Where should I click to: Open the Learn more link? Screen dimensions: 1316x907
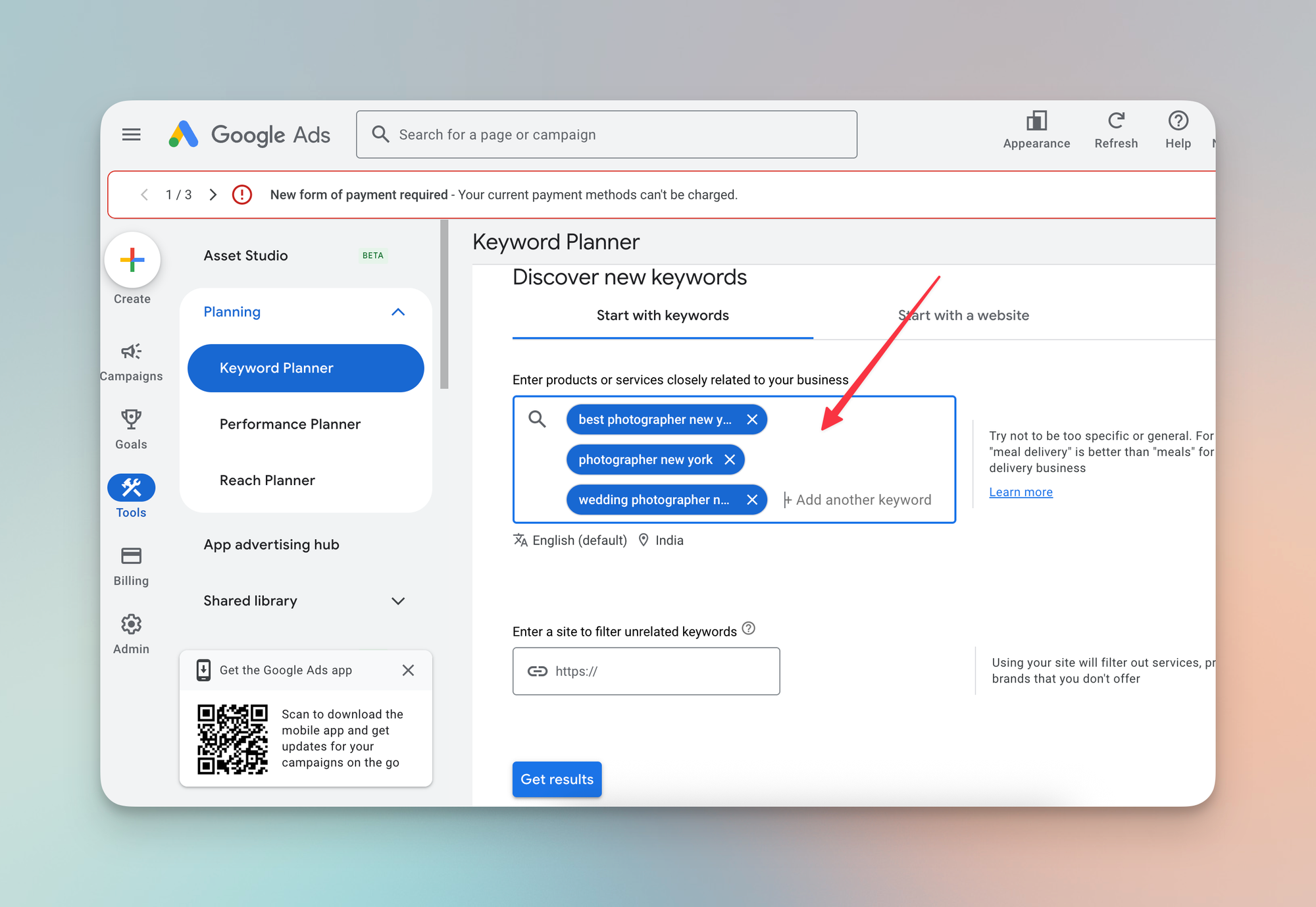point(1020,492)
